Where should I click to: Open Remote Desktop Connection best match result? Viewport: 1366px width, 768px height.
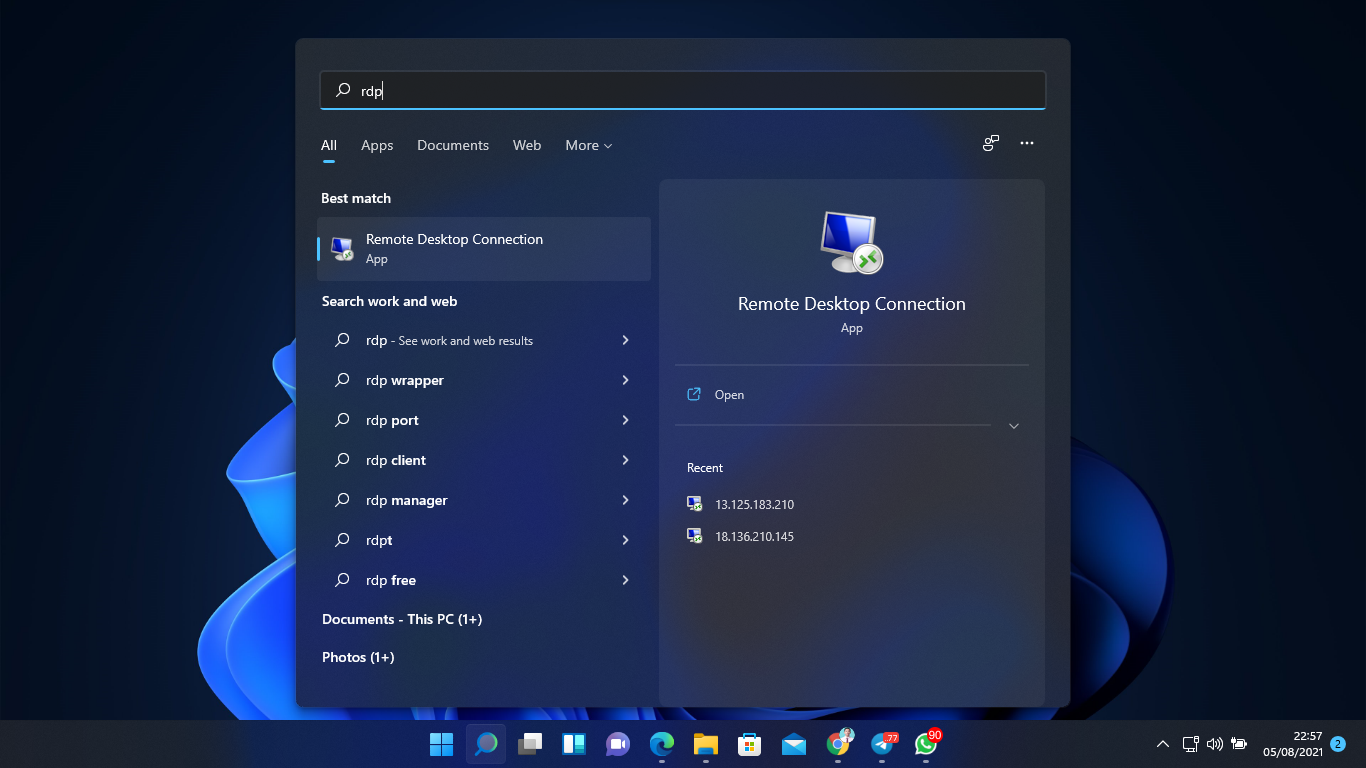[x=484, y=249]
